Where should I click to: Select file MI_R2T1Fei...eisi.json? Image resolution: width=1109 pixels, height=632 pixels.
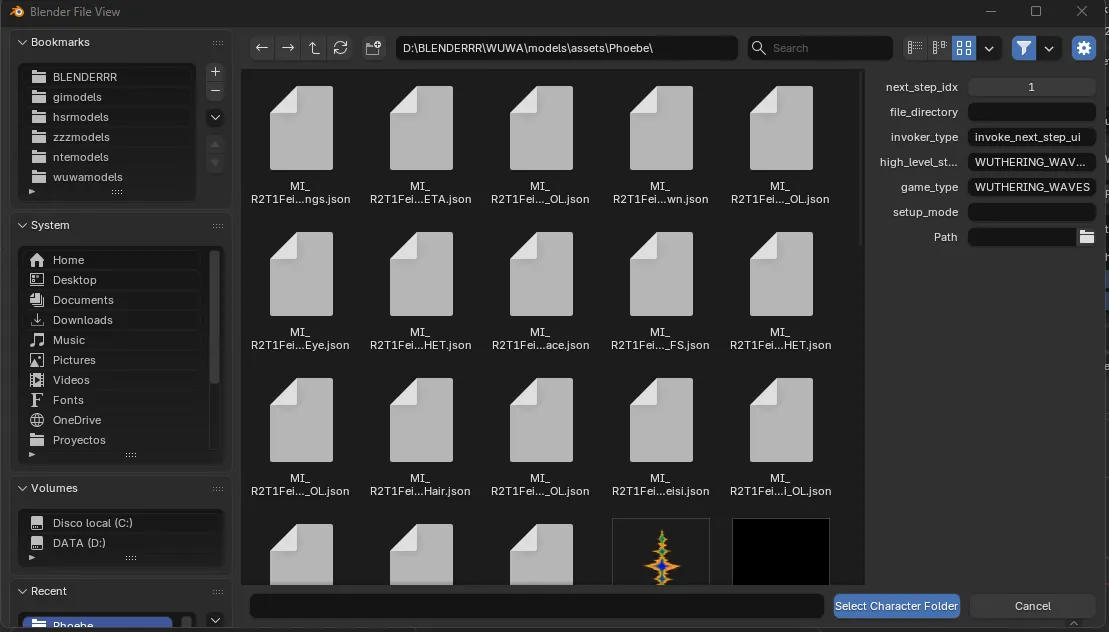661,437
